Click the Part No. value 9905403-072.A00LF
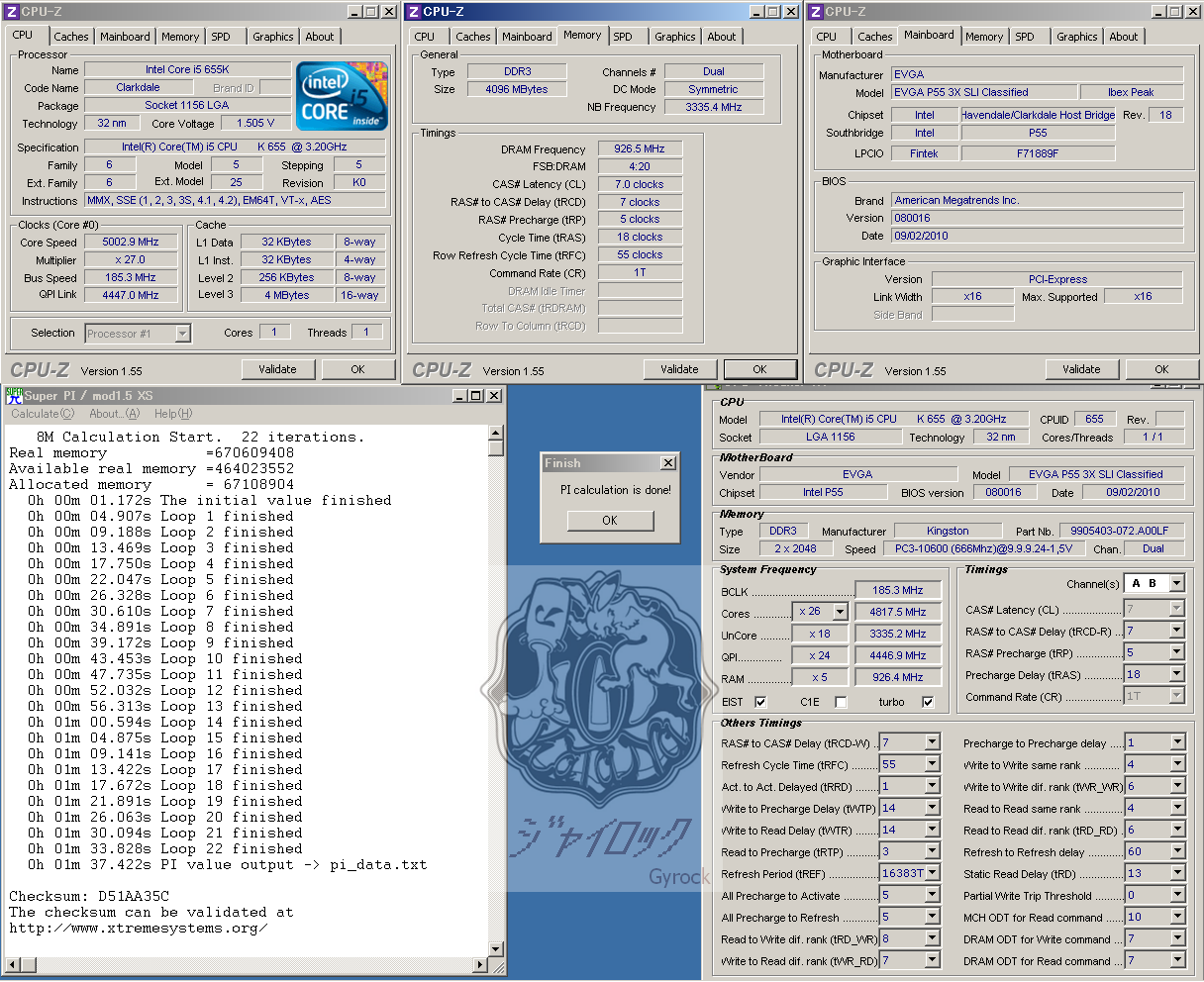 point(1122,531)
